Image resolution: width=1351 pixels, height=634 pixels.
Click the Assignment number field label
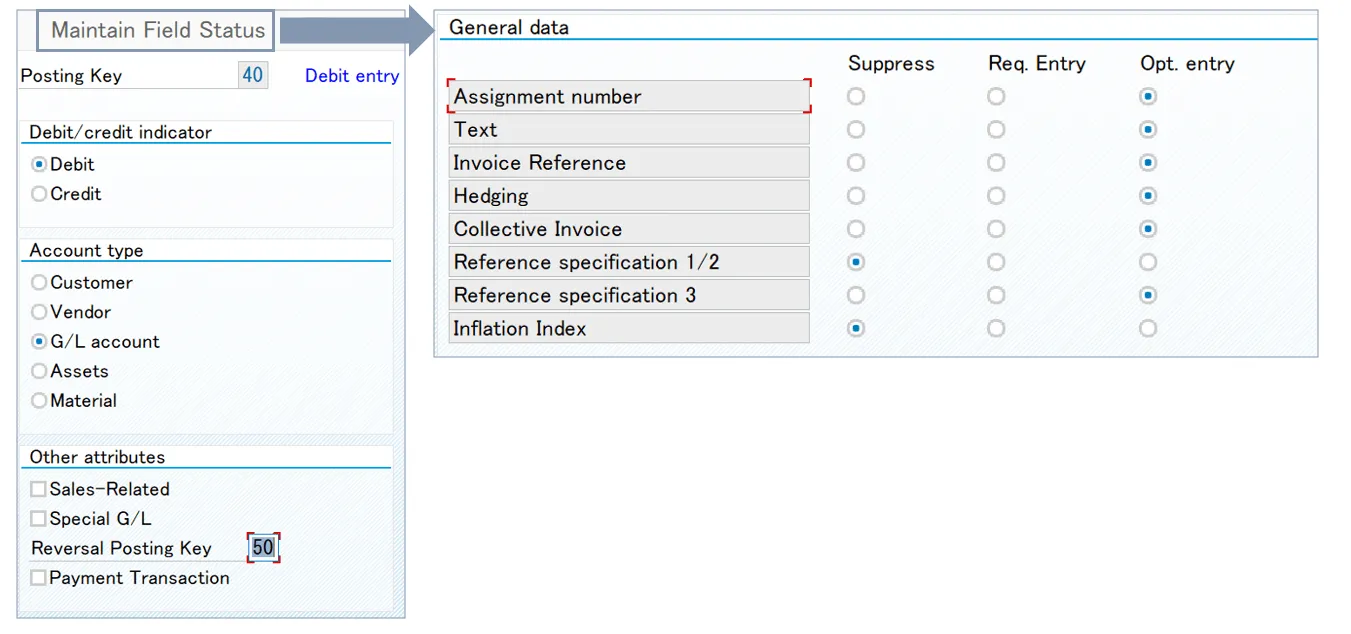[628, 97]
